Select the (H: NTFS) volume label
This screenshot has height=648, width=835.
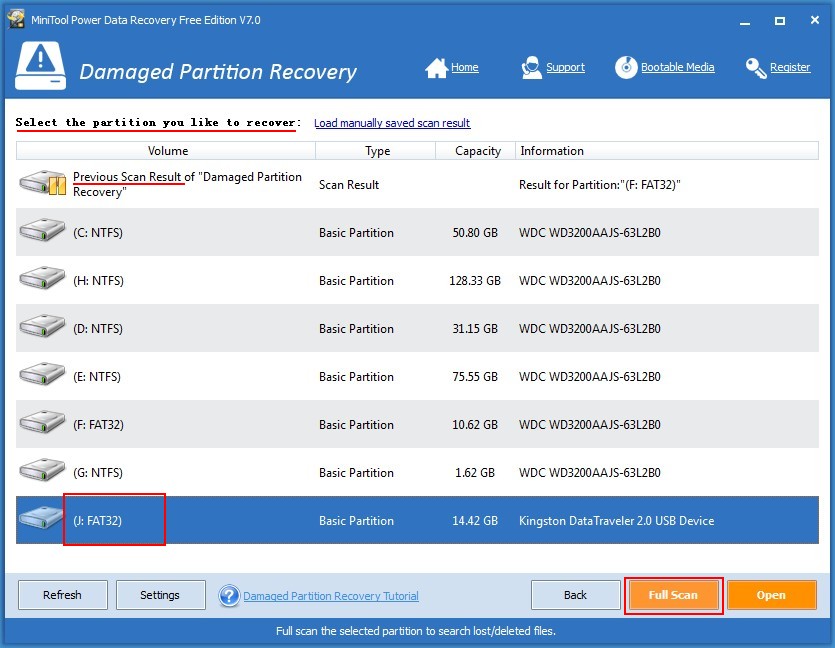pyautogui.click(x=99, y=281)
